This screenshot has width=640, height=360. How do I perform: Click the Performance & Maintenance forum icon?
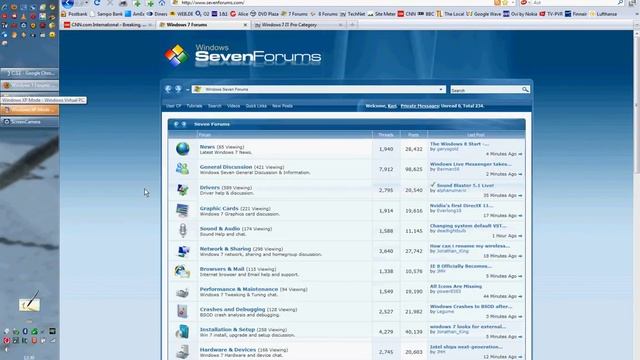(x=182, y=292)
